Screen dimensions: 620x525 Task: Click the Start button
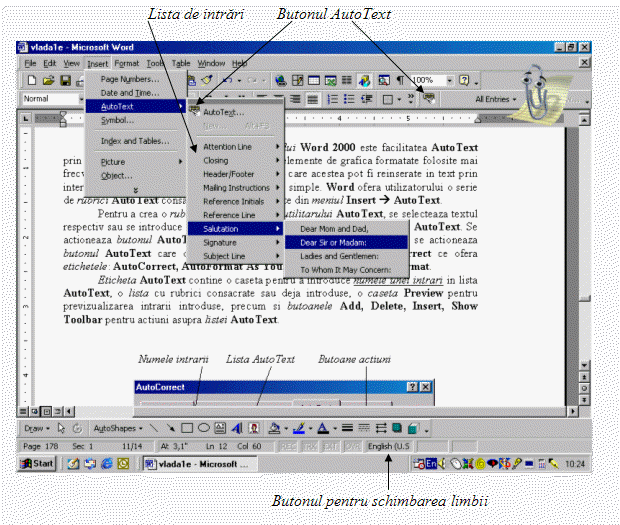37,463
